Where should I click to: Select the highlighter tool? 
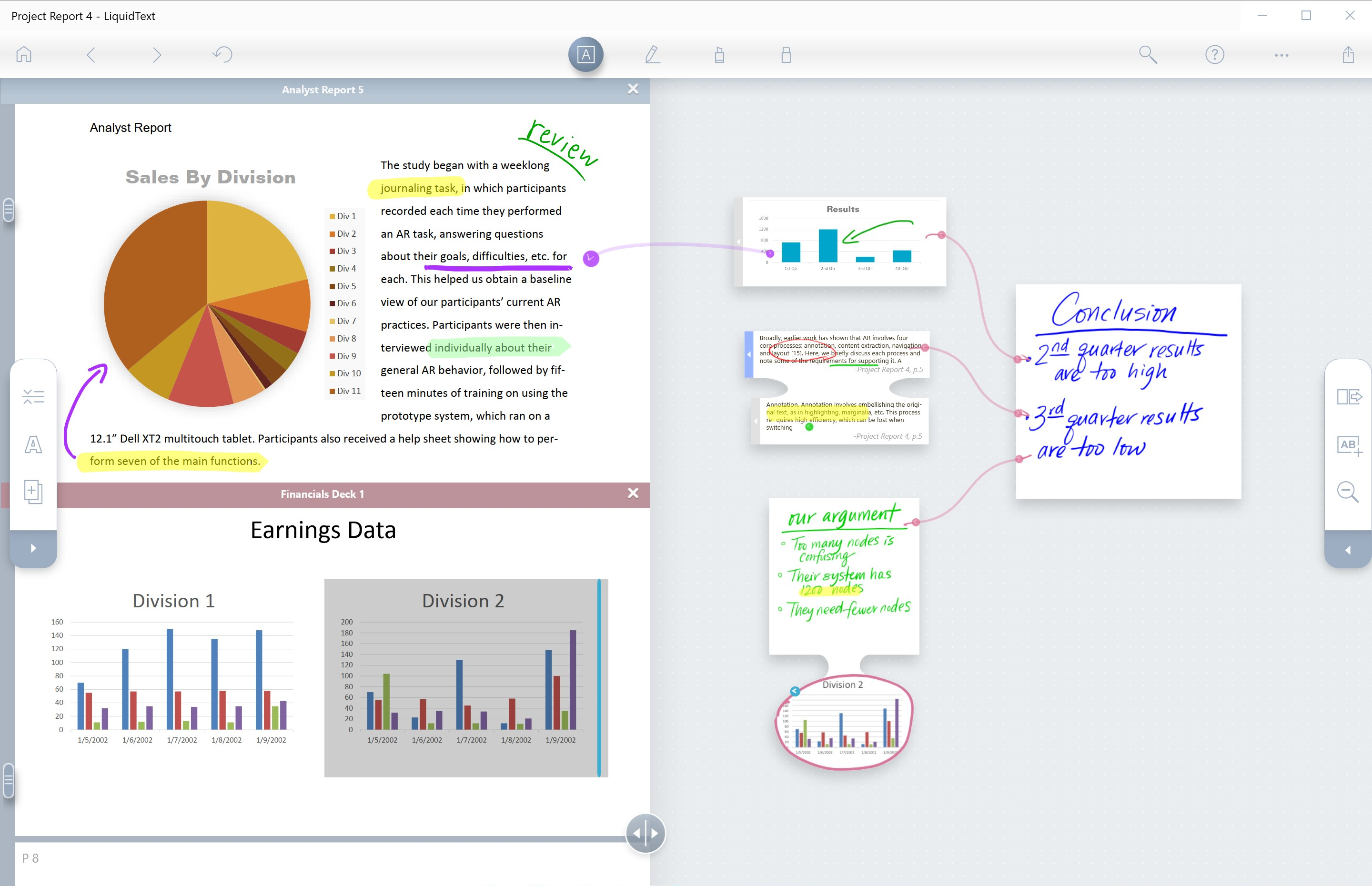coord(719,55)
